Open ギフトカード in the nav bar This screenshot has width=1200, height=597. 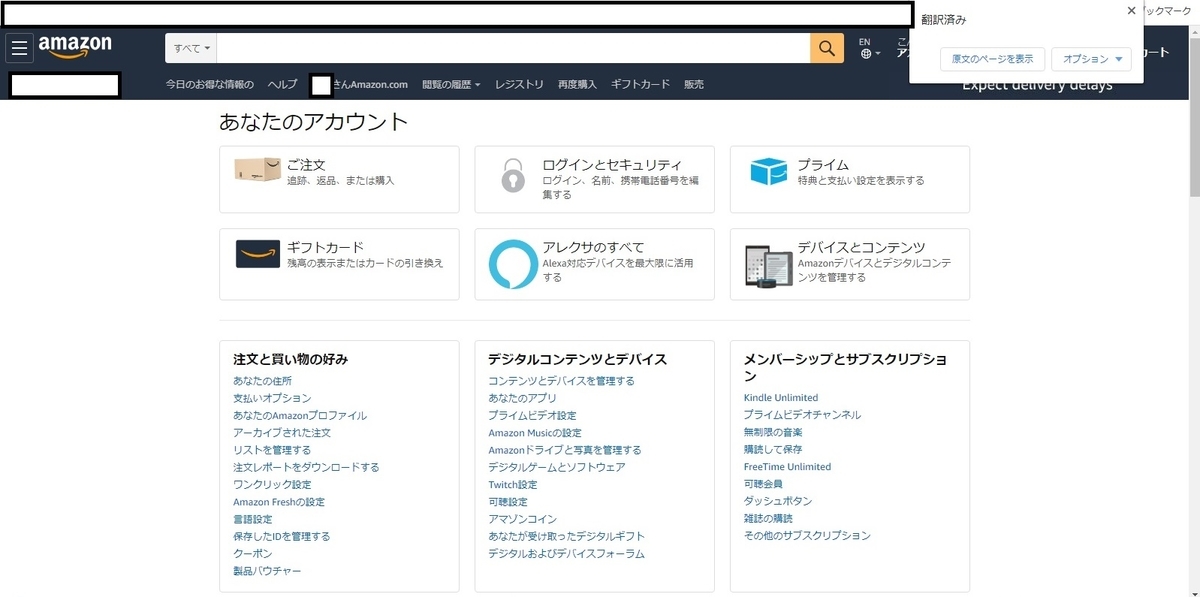[640, 85]
